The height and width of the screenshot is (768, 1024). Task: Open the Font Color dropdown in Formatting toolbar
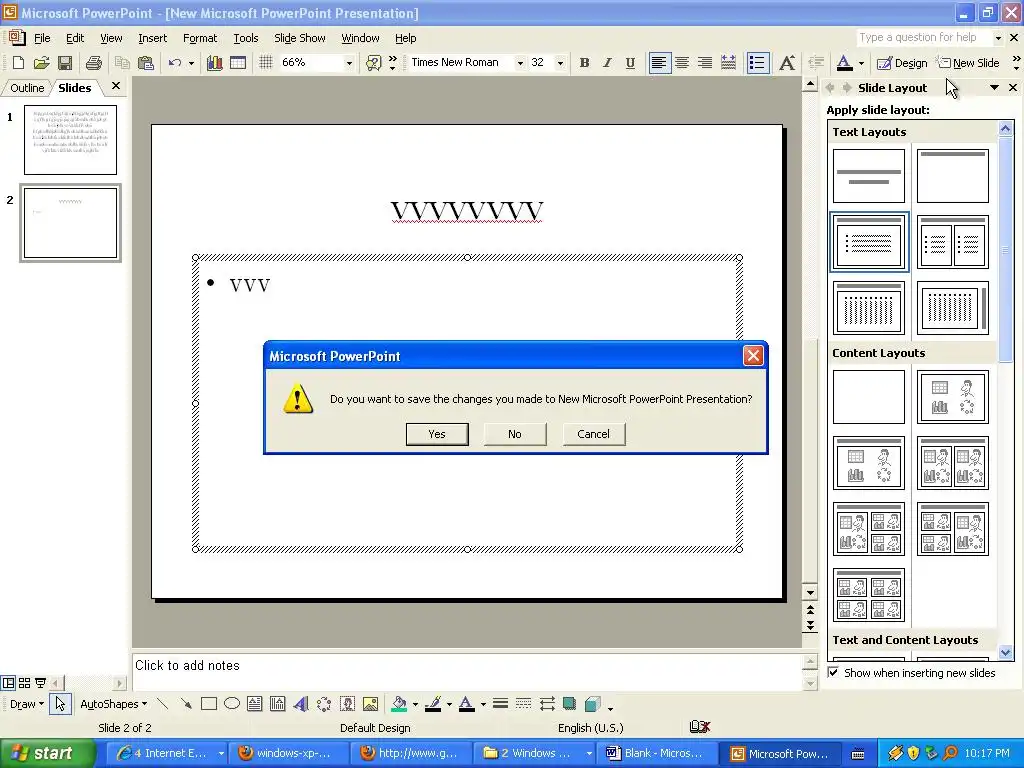[861, 63]
